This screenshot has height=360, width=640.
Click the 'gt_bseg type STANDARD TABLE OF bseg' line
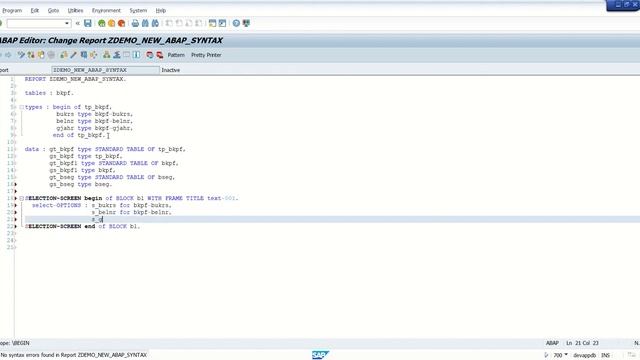[x=112, y=177]
